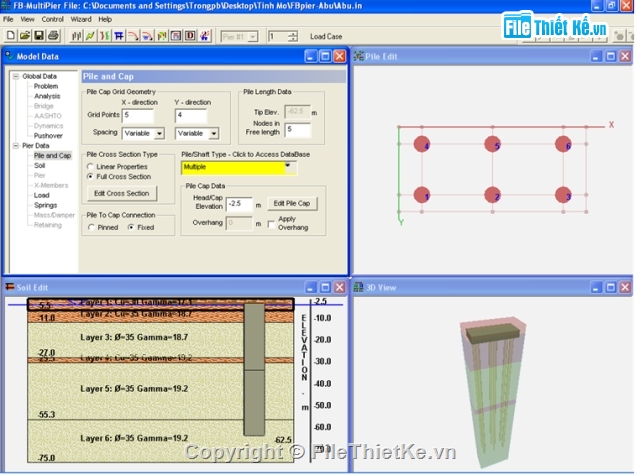Viewport: 640px width, 475px height.
Task: Click the Y-direction Grid Points field
Action: tap(191, 115)
